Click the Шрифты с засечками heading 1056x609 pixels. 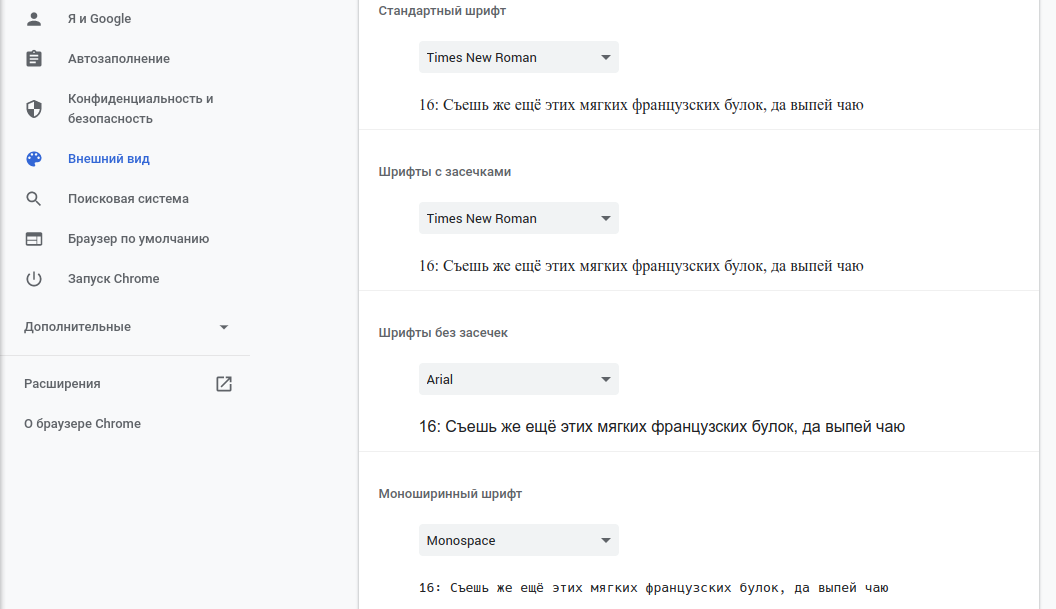point(444,172)
